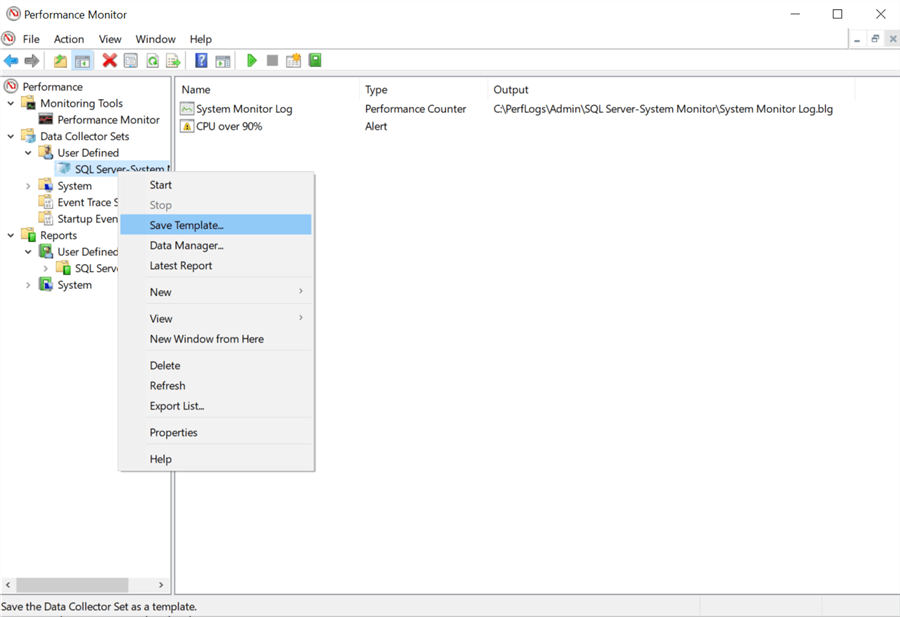Click the red X Delete toolbar icon
The width and height of the screenshot is (900, 617).
pyautogui.click(x=109, y=60)
